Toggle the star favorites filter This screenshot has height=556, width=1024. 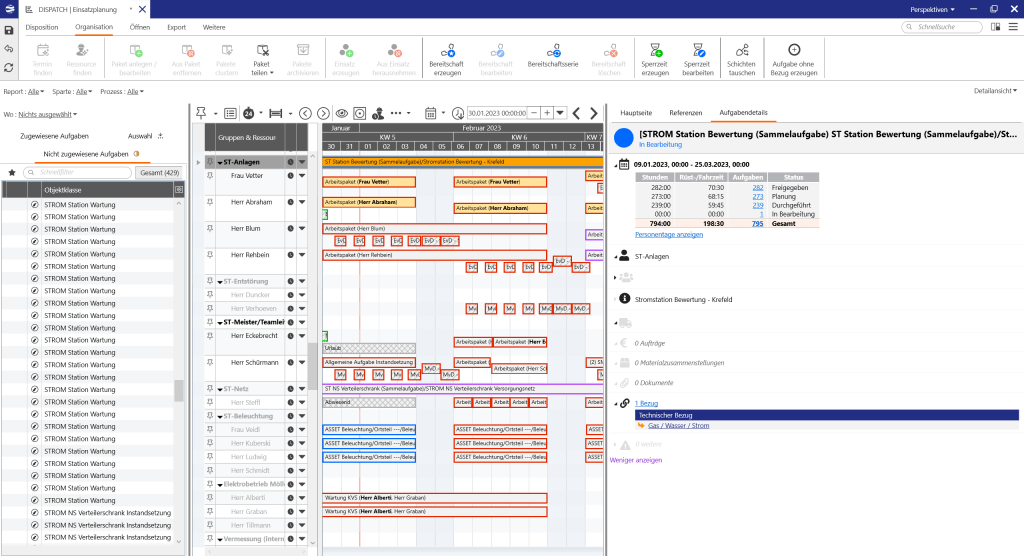point(12,172)
